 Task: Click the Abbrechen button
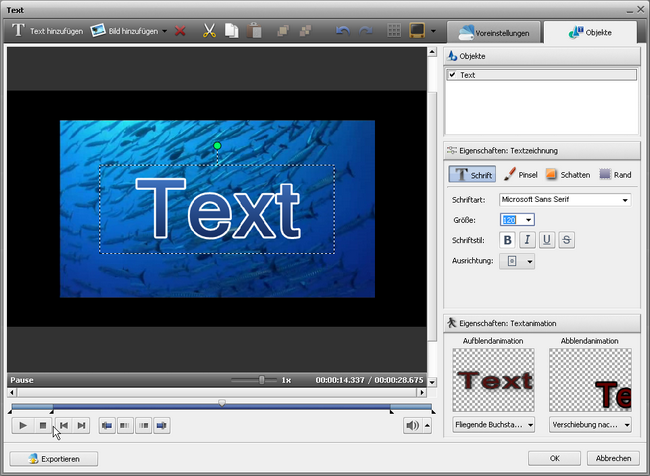614,458
